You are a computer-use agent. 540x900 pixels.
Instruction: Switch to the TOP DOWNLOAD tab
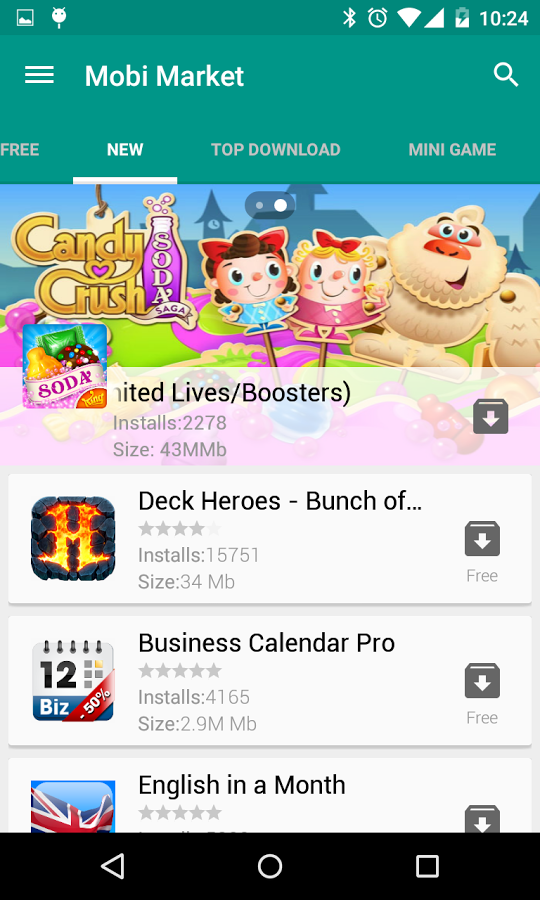point(275,150)
